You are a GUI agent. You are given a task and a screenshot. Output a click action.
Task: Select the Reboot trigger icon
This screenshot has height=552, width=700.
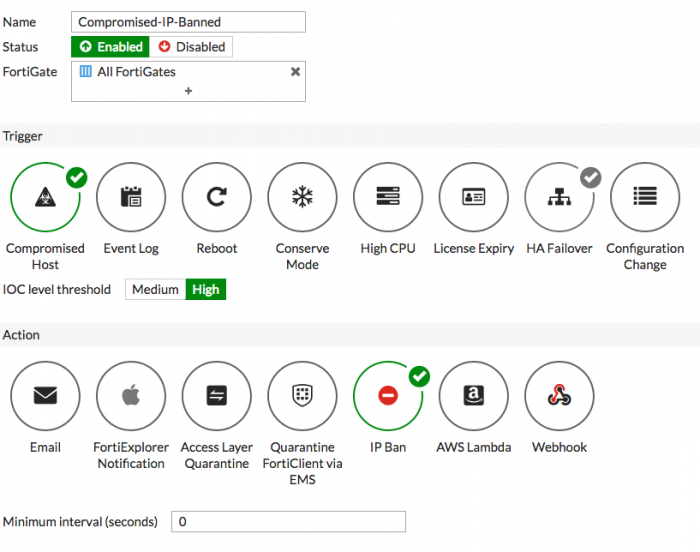point(216,197)
